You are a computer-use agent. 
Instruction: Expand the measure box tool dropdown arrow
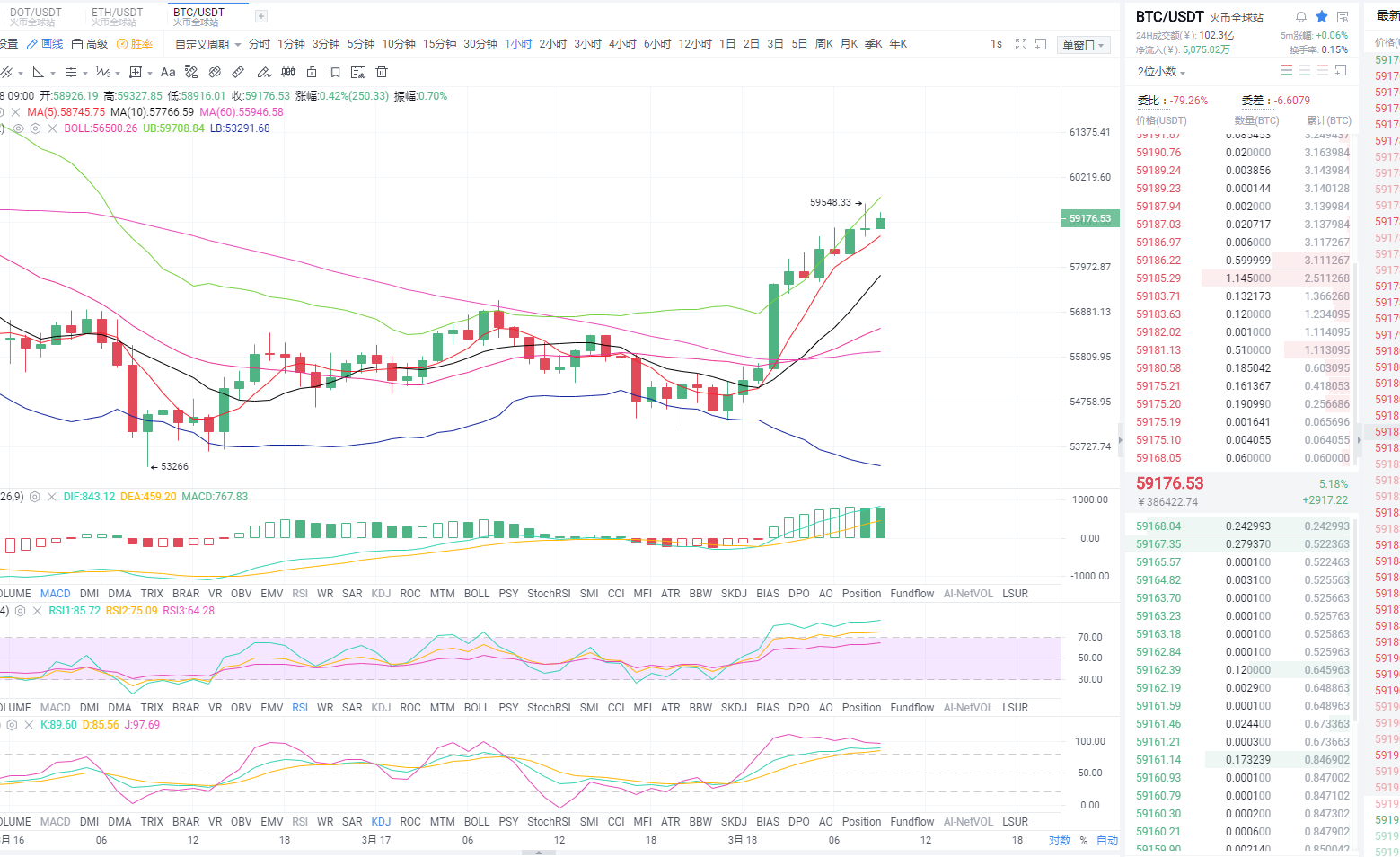tap(149, 73)
